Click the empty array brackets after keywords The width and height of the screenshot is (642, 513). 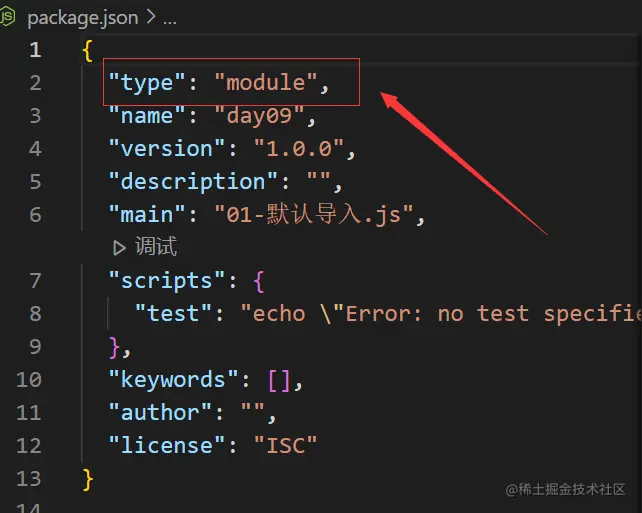tap(279, 380)
